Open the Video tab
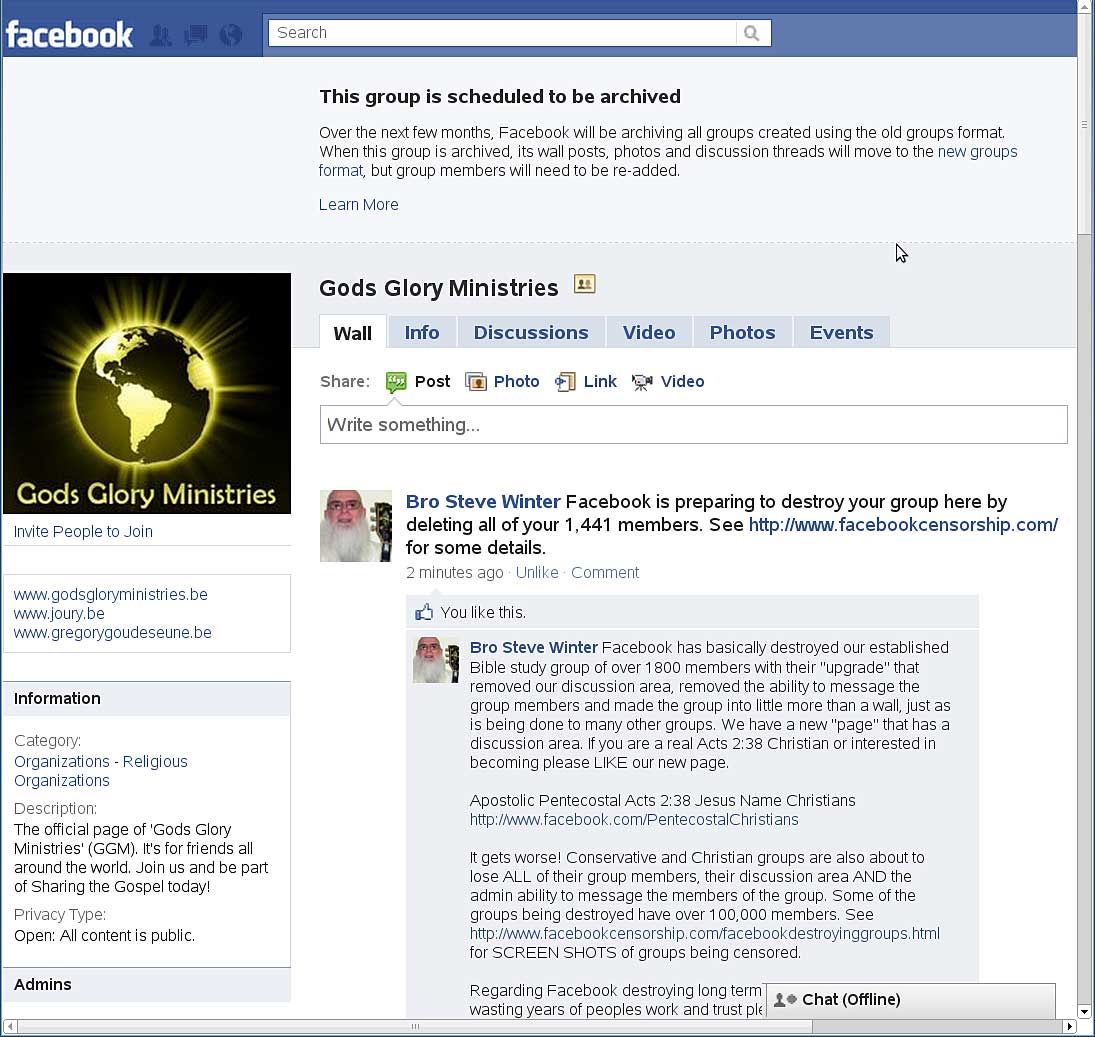 (649, 332)
